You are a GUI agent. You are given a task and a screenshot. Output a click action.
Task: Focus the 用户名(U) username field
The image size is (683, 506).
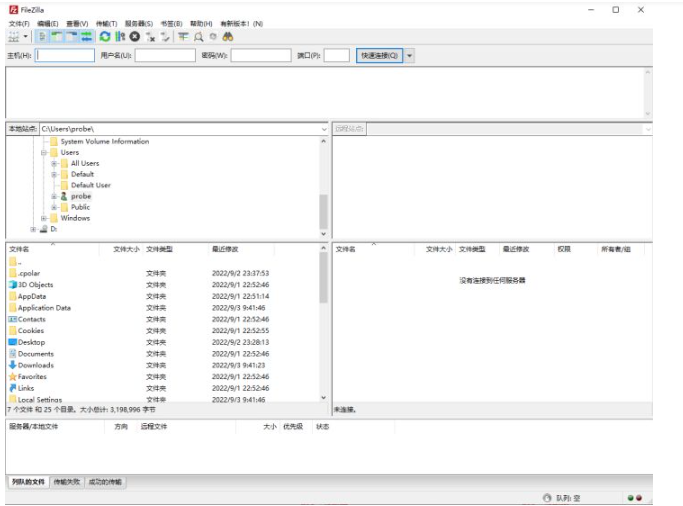(x=165, y=55)
